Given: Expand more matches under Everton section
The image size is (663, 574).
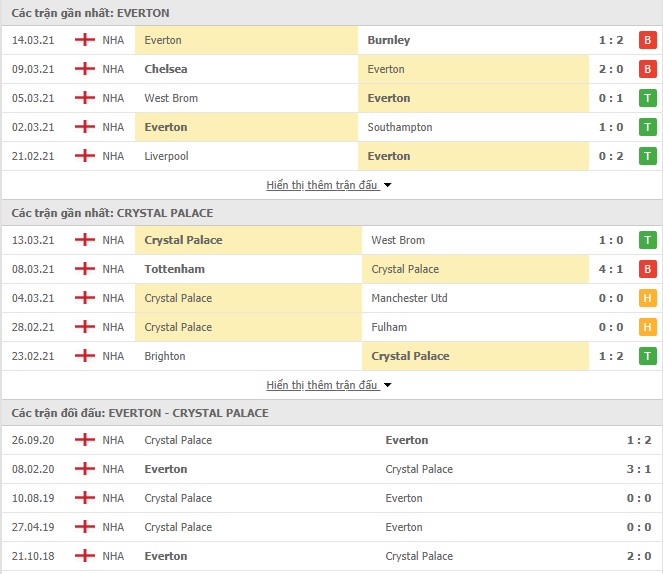Looking at the screenshot, I should (321, 185).
